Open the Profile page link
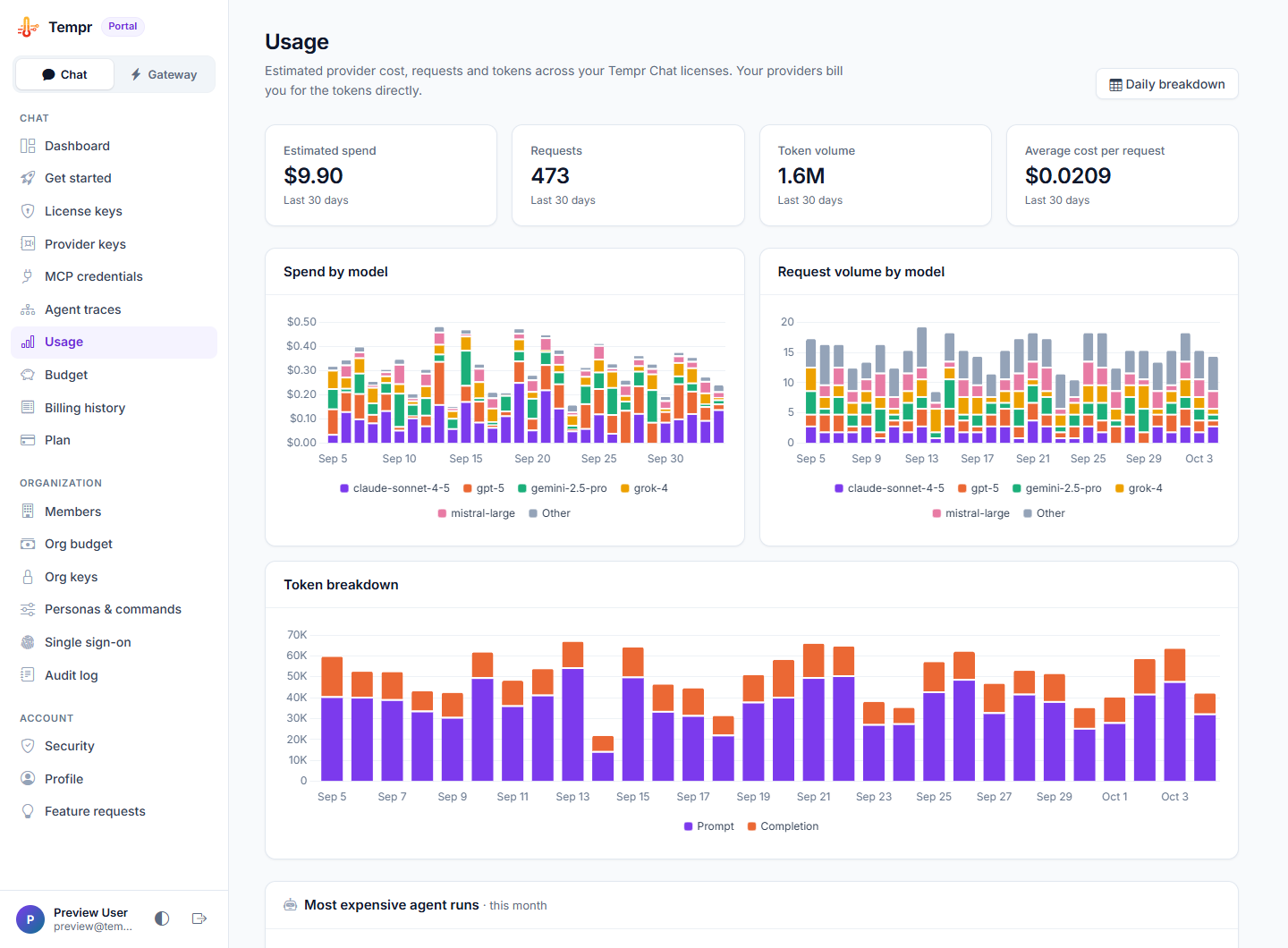The width and height of the screenshot is (1288, 948). (114, 779)
